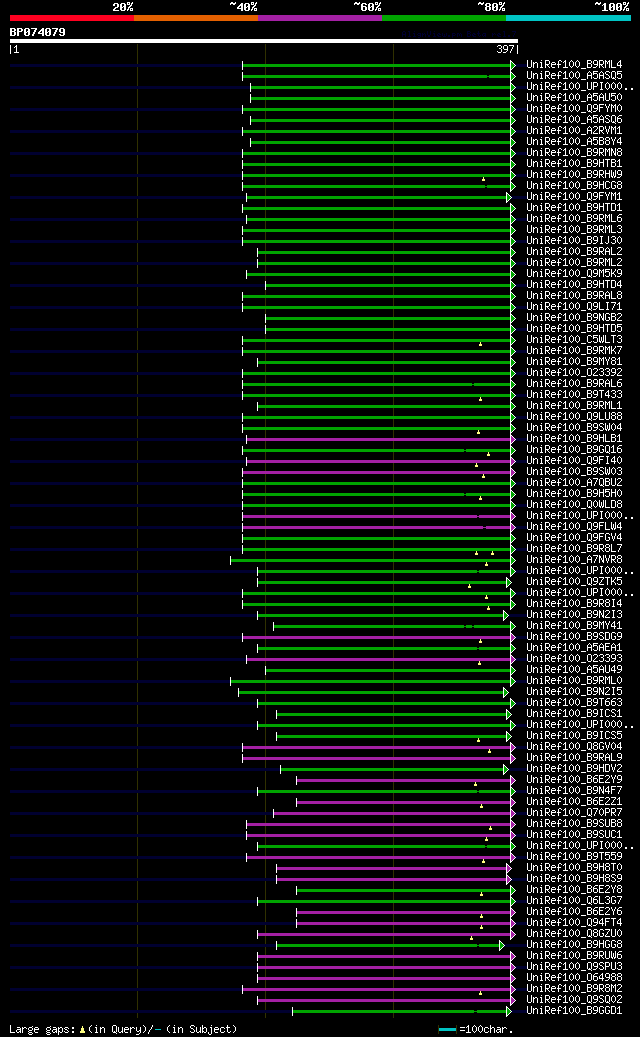The image size is (640, 1037).
Task: Pick the UniRef100_Q9LU88 hit name
Action: [x=575, y=416]
